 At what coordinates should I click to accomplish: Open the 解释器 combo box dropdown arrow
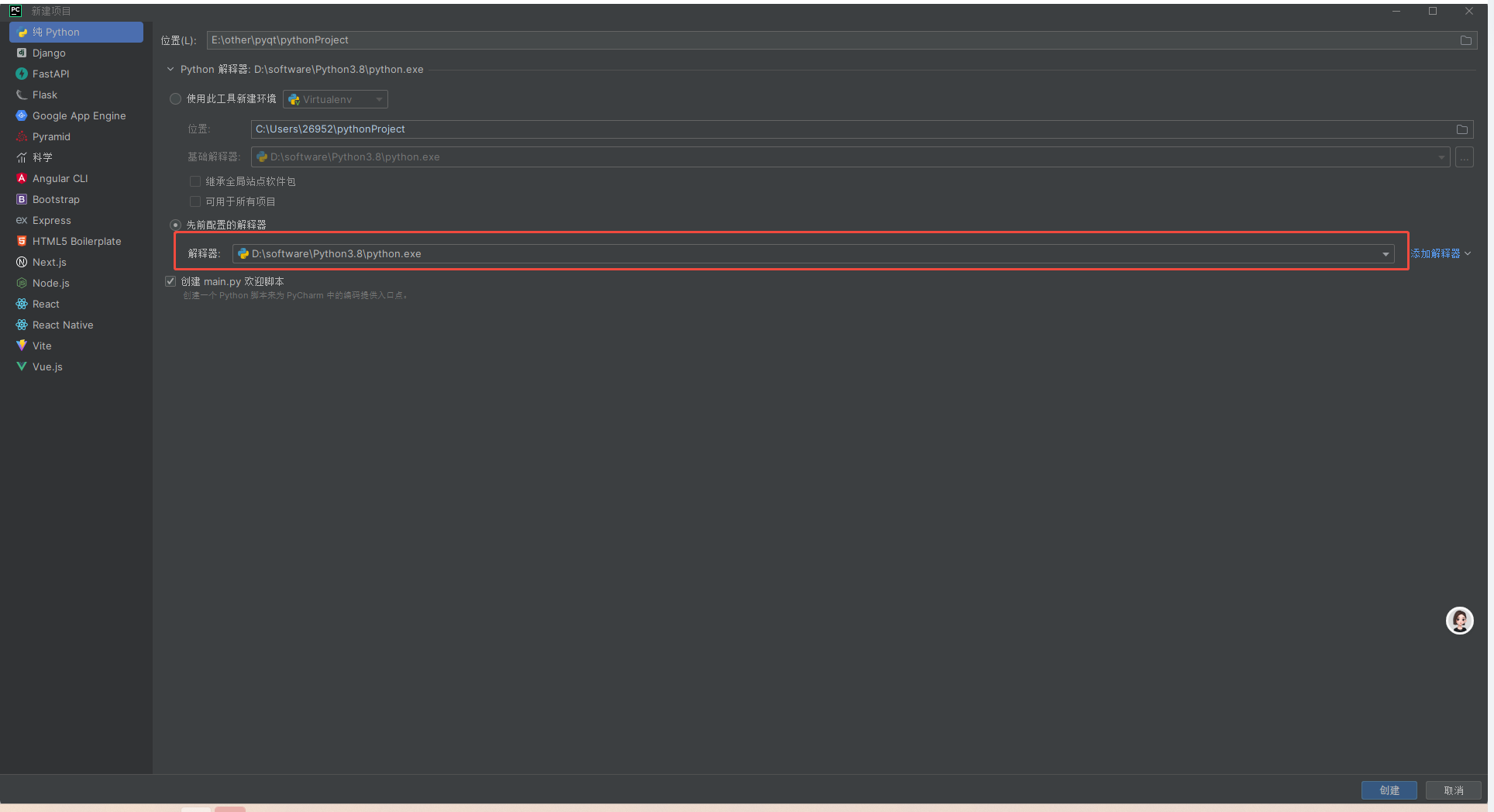[x=1386, y=254]
